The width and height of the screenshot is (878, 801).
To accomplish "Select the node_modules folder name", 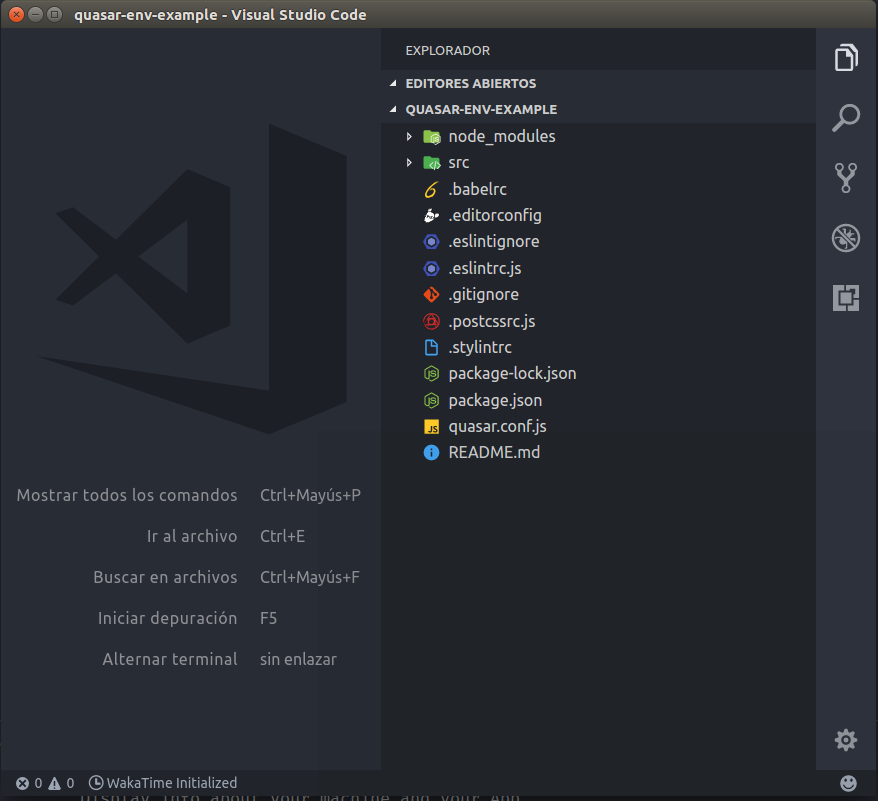I will coord(502,137).
